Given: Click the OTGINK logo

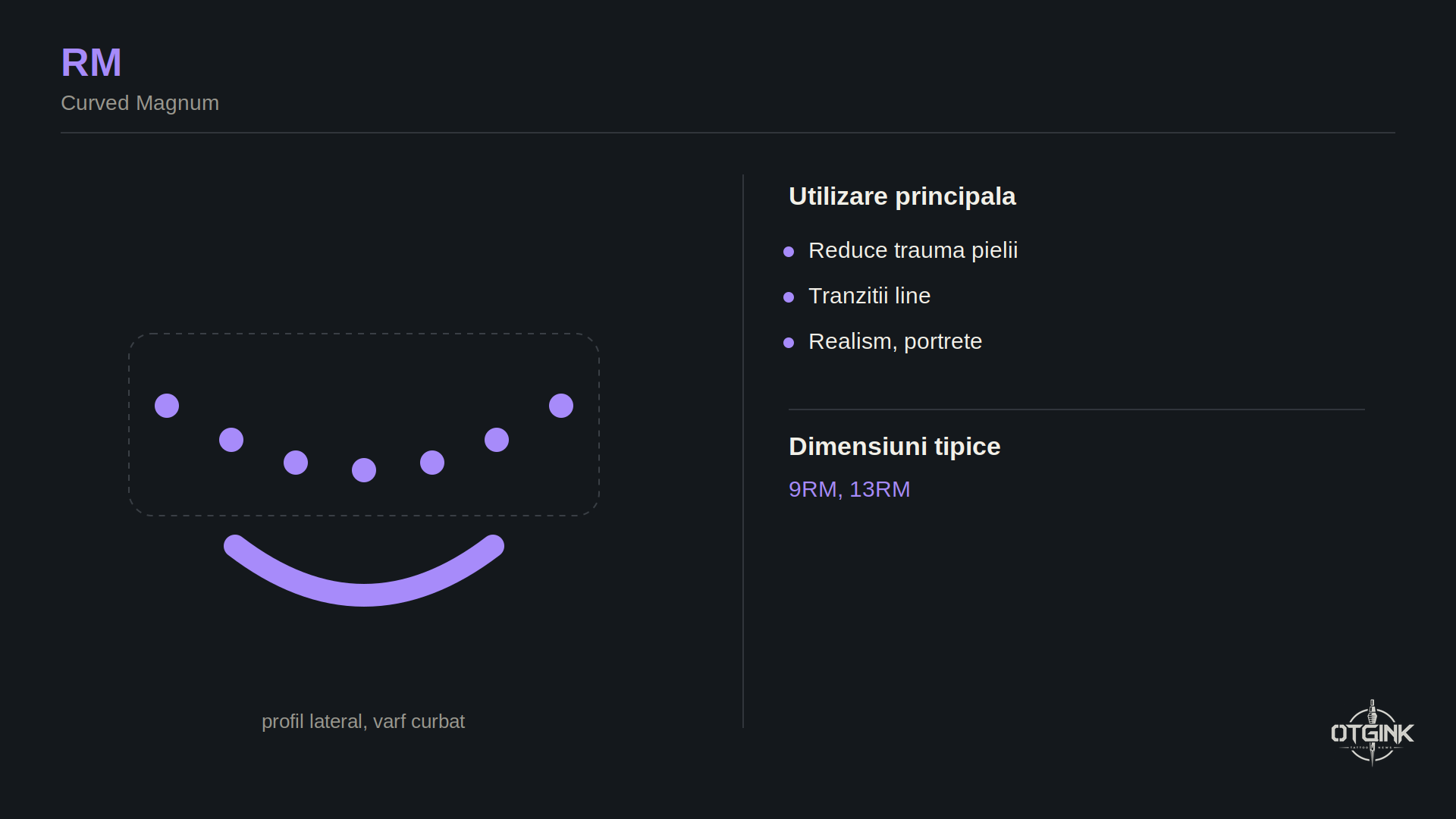Looking at the screenshot, I should click(1372, 733).
